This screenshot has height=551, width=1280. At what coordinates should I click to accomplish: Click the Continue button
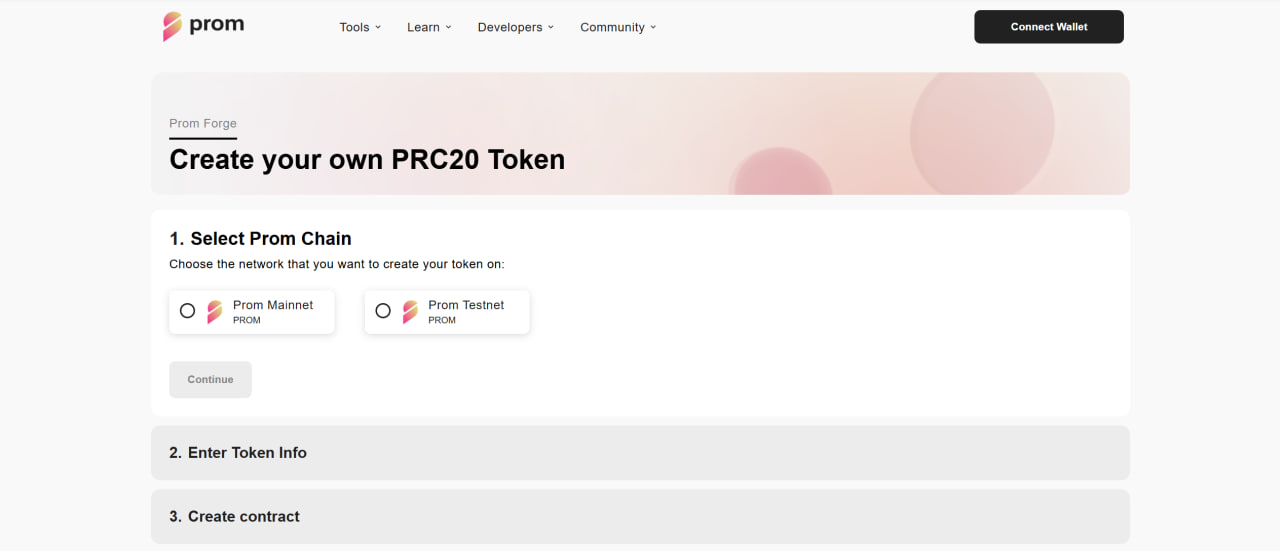pos(210,380)
